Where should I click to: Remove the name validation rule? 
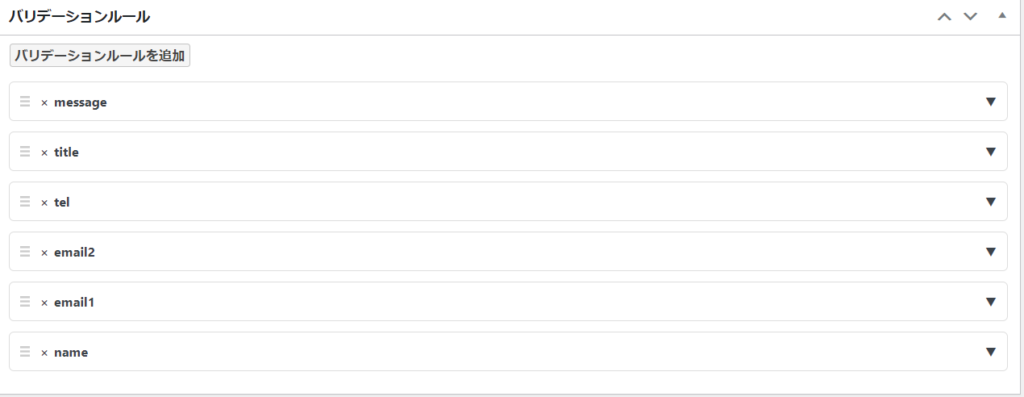click(x=44, y=353)
